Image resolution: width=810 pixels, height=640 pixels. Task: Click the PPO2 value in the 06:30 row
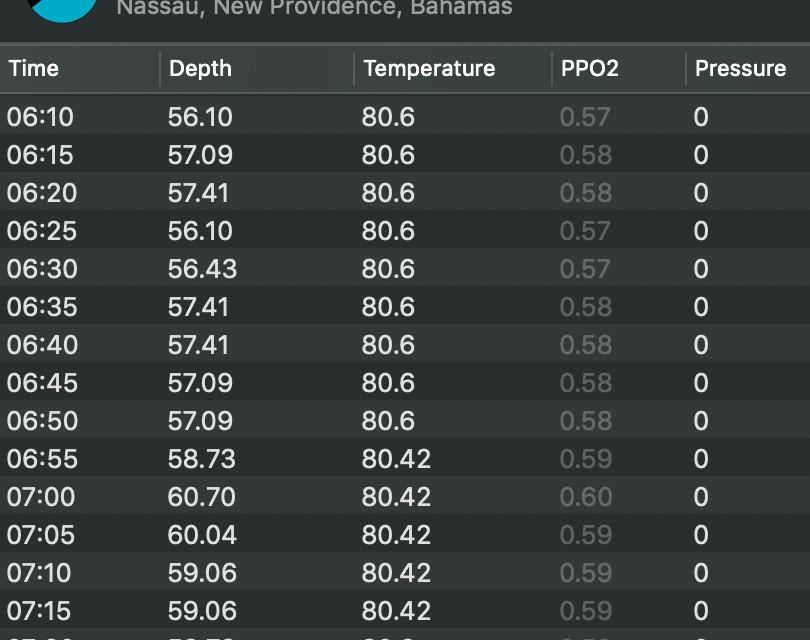pos(585,269)
